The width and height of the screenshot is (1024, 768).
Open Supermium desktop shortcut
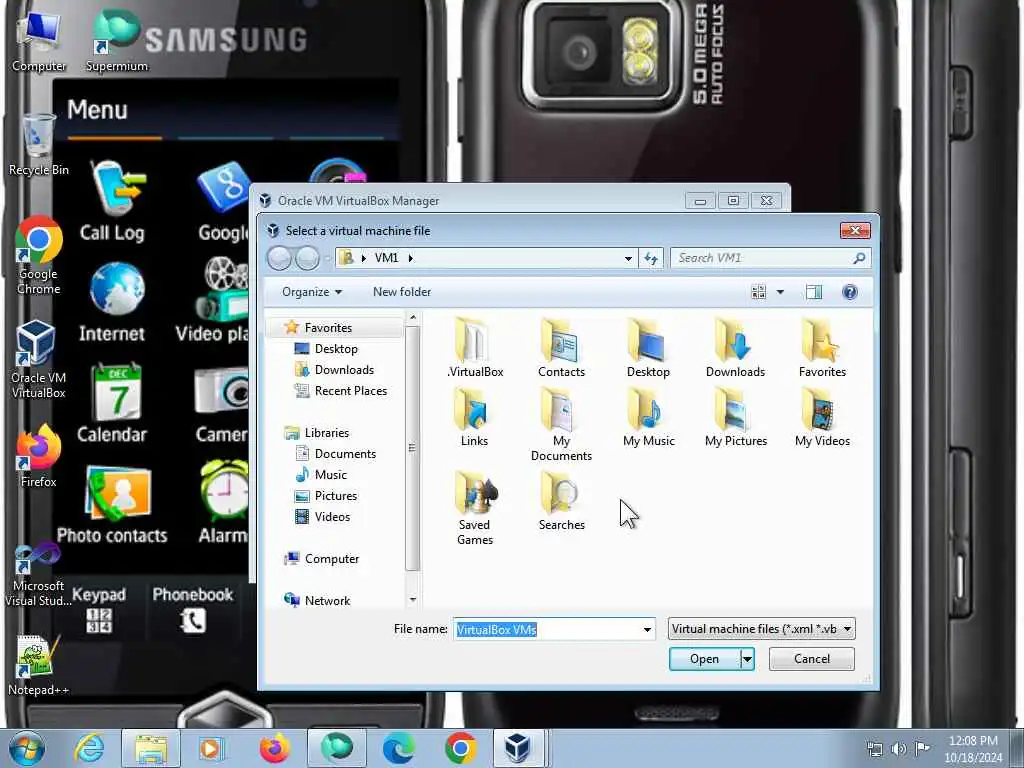point(117,41)
